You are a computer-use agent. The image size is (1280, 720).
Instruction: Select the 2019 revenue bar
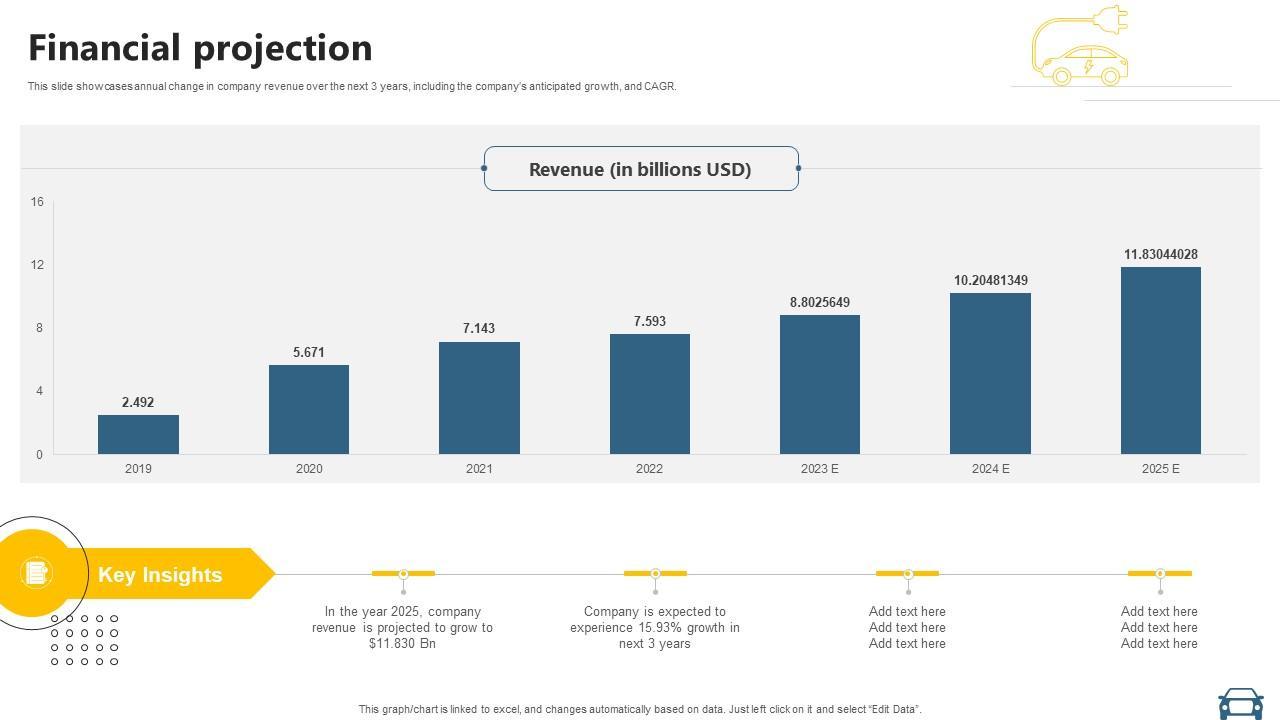click(138, 434)
